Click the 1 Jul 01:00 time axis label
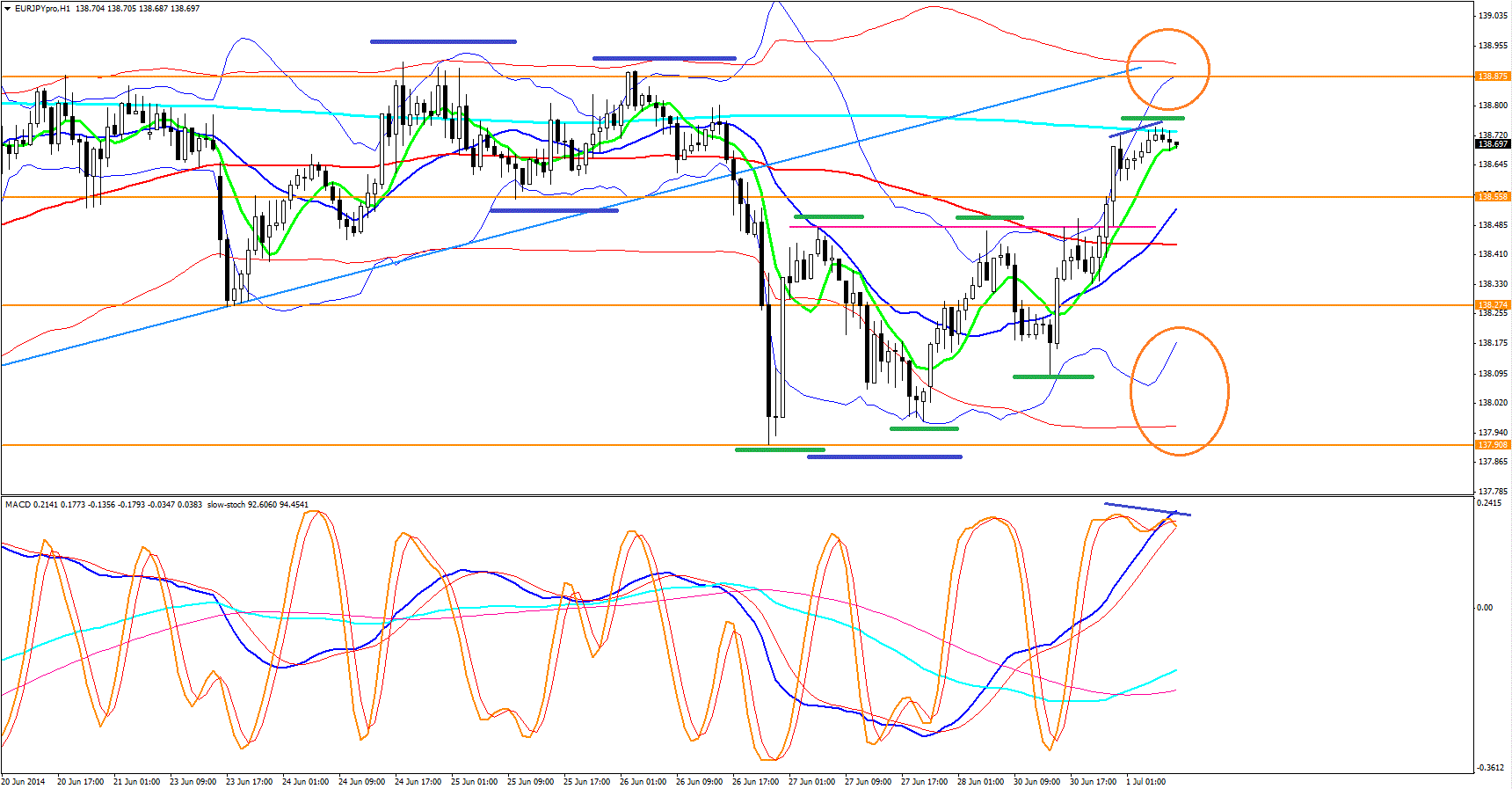The width and height of the screenshot is (1512, 789). pos(1145,782)
